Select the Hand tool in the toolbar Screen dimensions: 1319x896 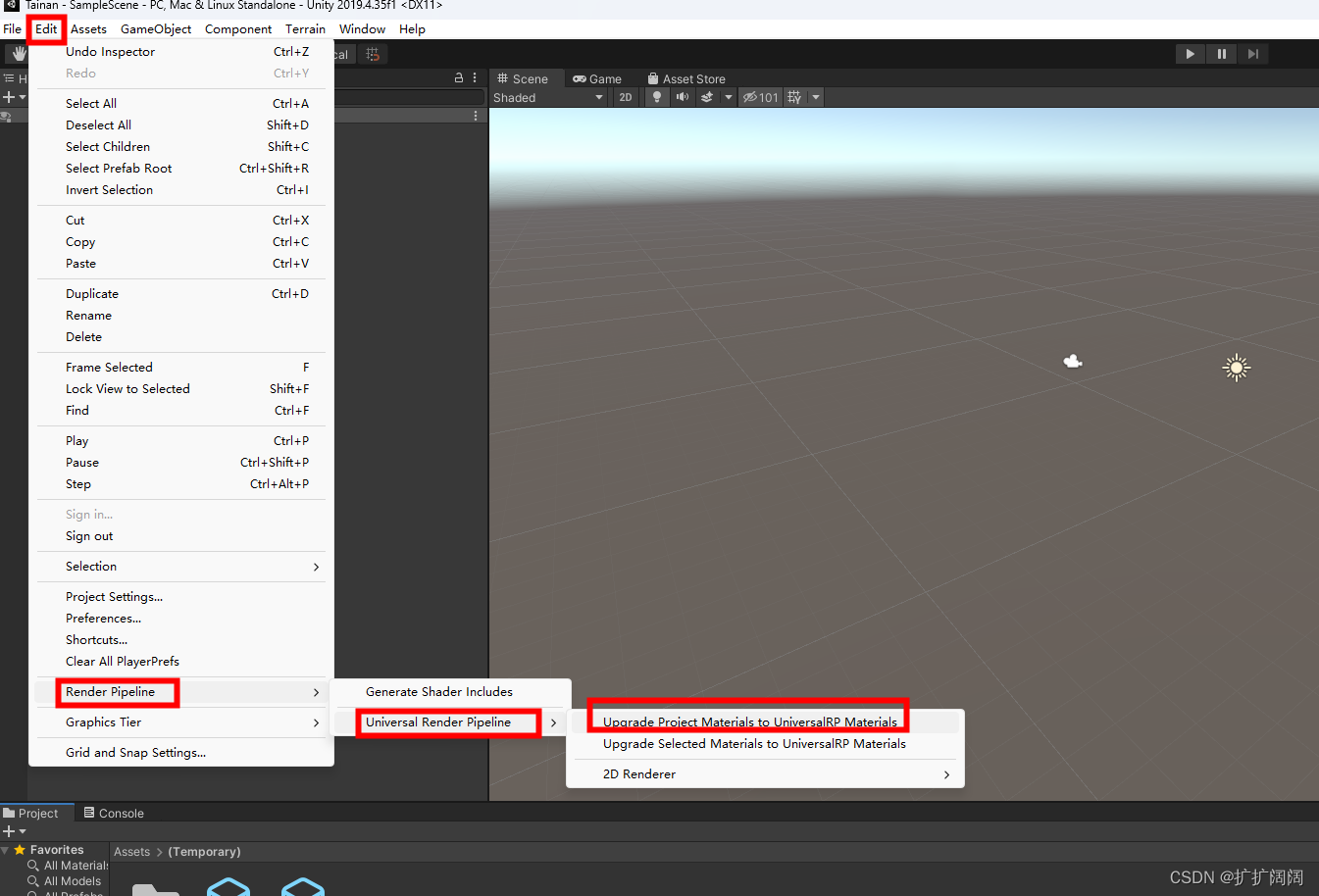(x=18, y=54)
